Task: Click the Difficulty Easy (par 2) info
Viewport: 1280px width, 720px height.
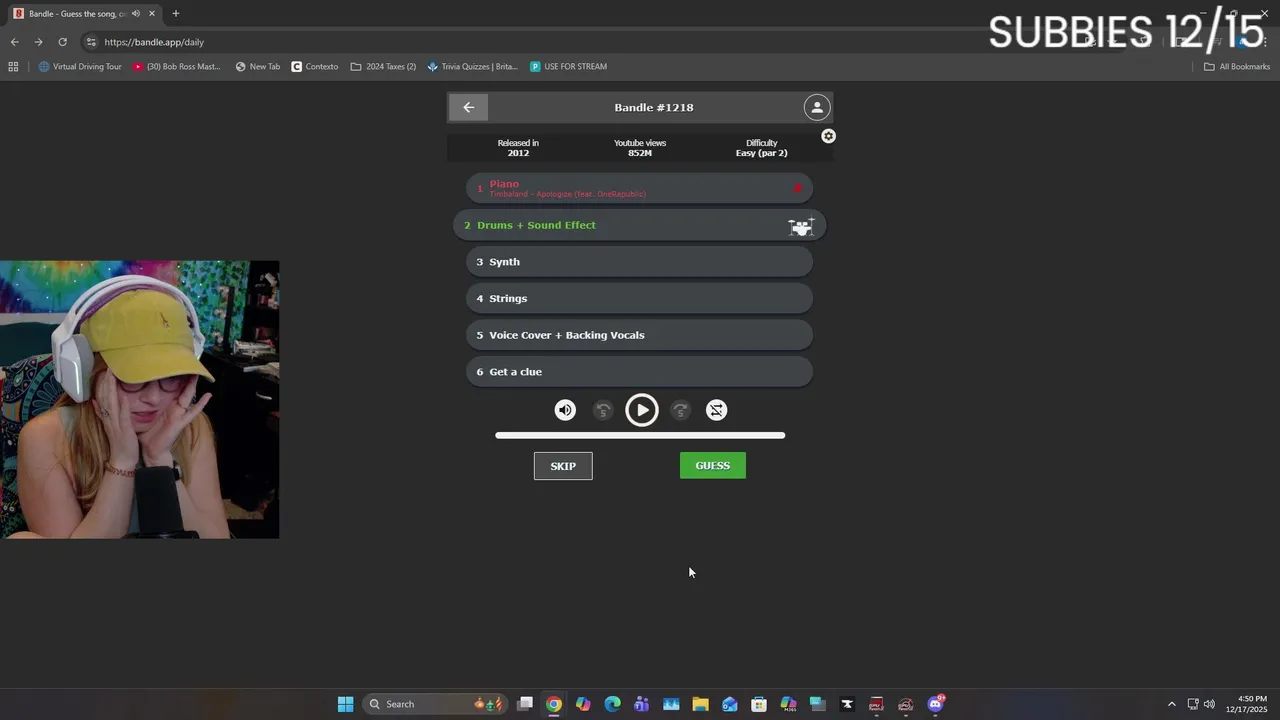Action: (x=762, y=148)
